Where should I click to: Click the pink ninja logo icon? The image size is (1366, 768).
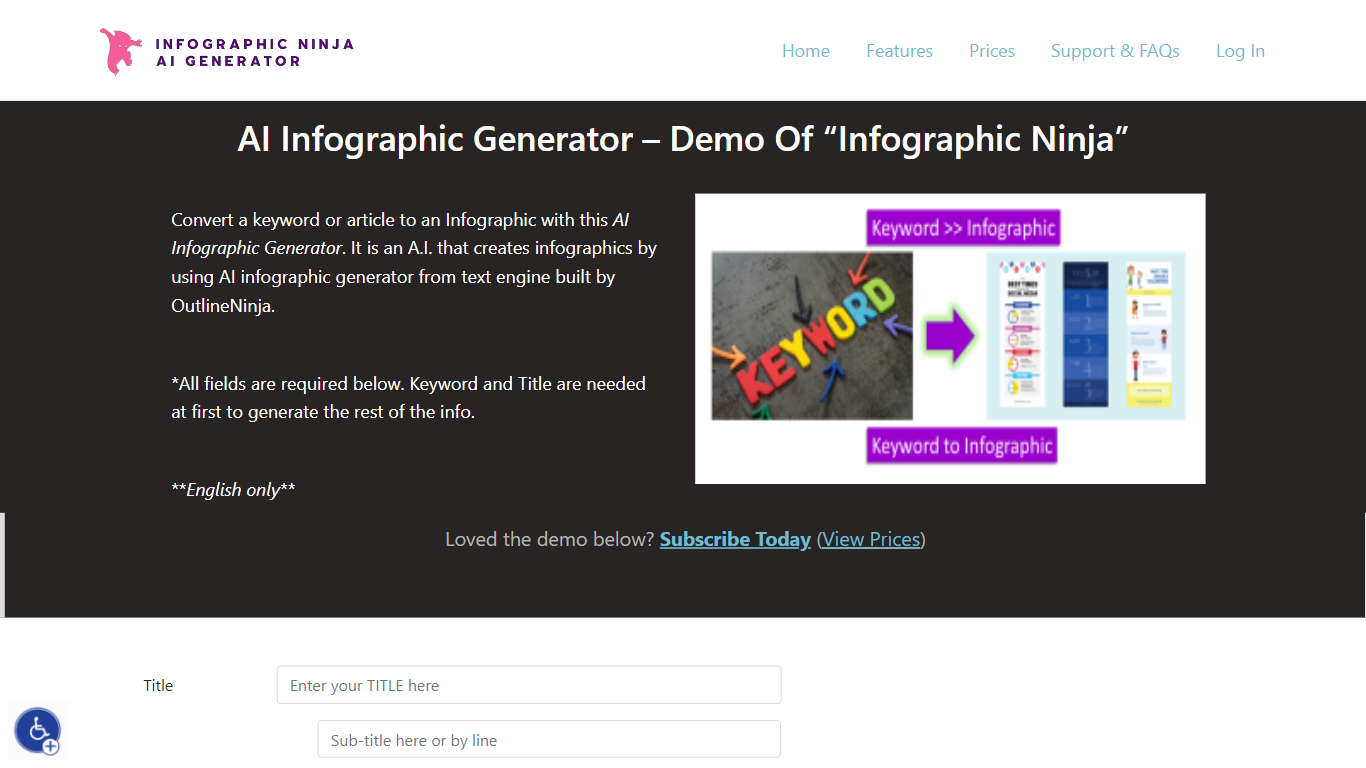click(x=121, y=52)
